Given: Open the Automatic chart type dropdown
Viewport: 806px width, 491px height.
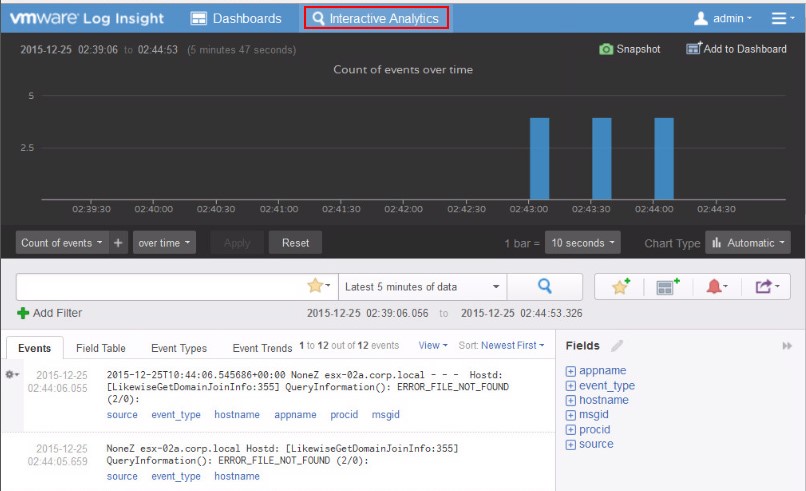Looking at the screenshot, I should 748,243.
